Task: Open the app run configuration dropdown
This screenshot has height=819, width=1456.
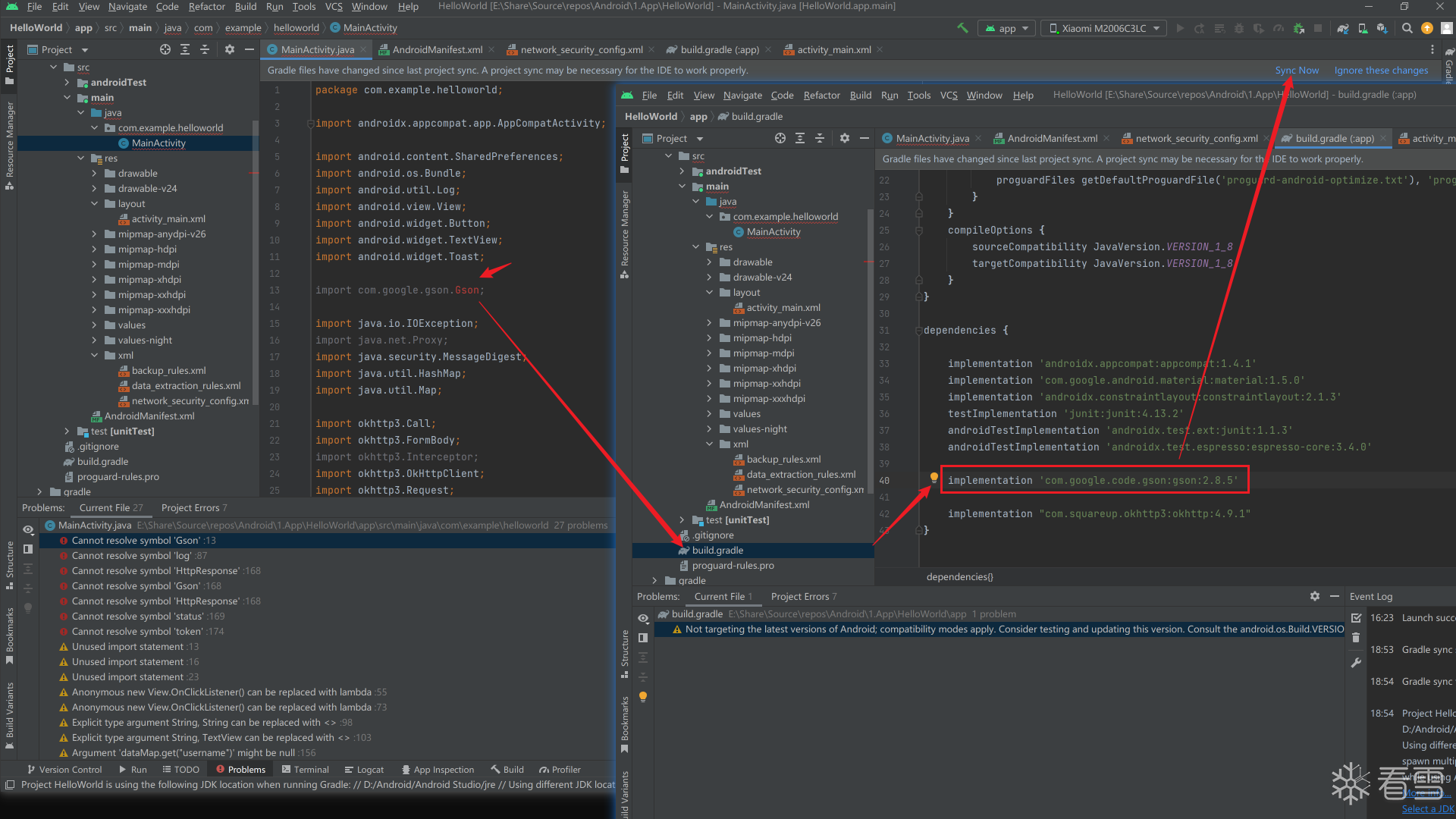Action: [x=1007, y=28]
